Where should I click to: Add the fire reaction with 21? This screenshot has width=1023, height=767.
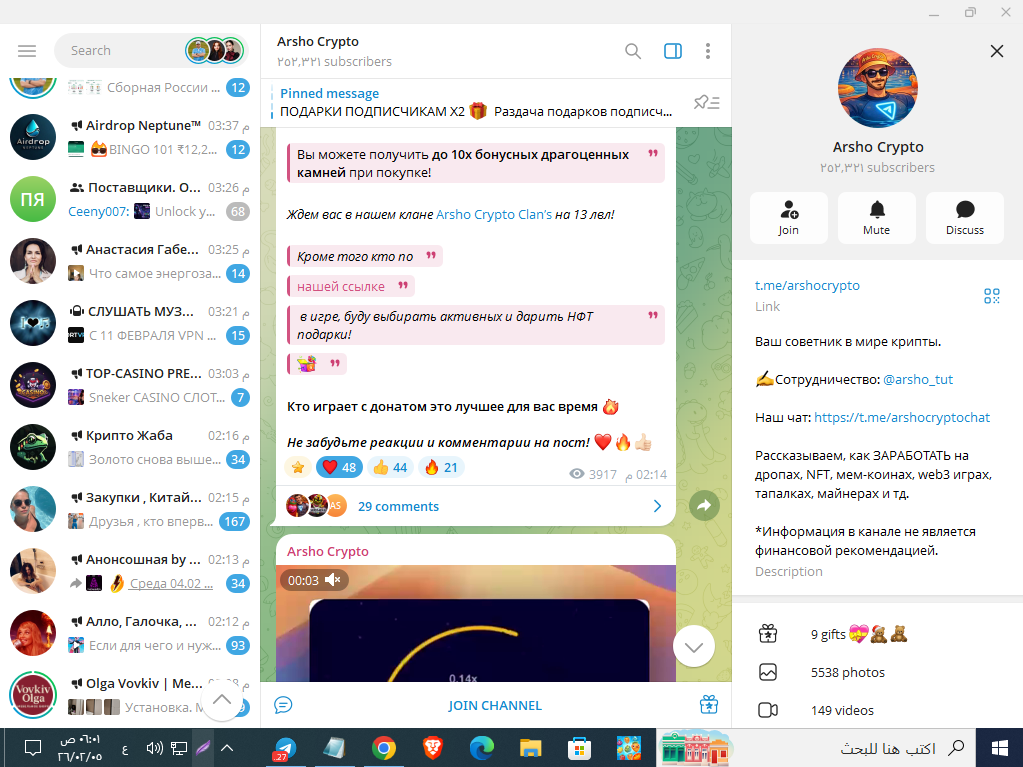441,467
